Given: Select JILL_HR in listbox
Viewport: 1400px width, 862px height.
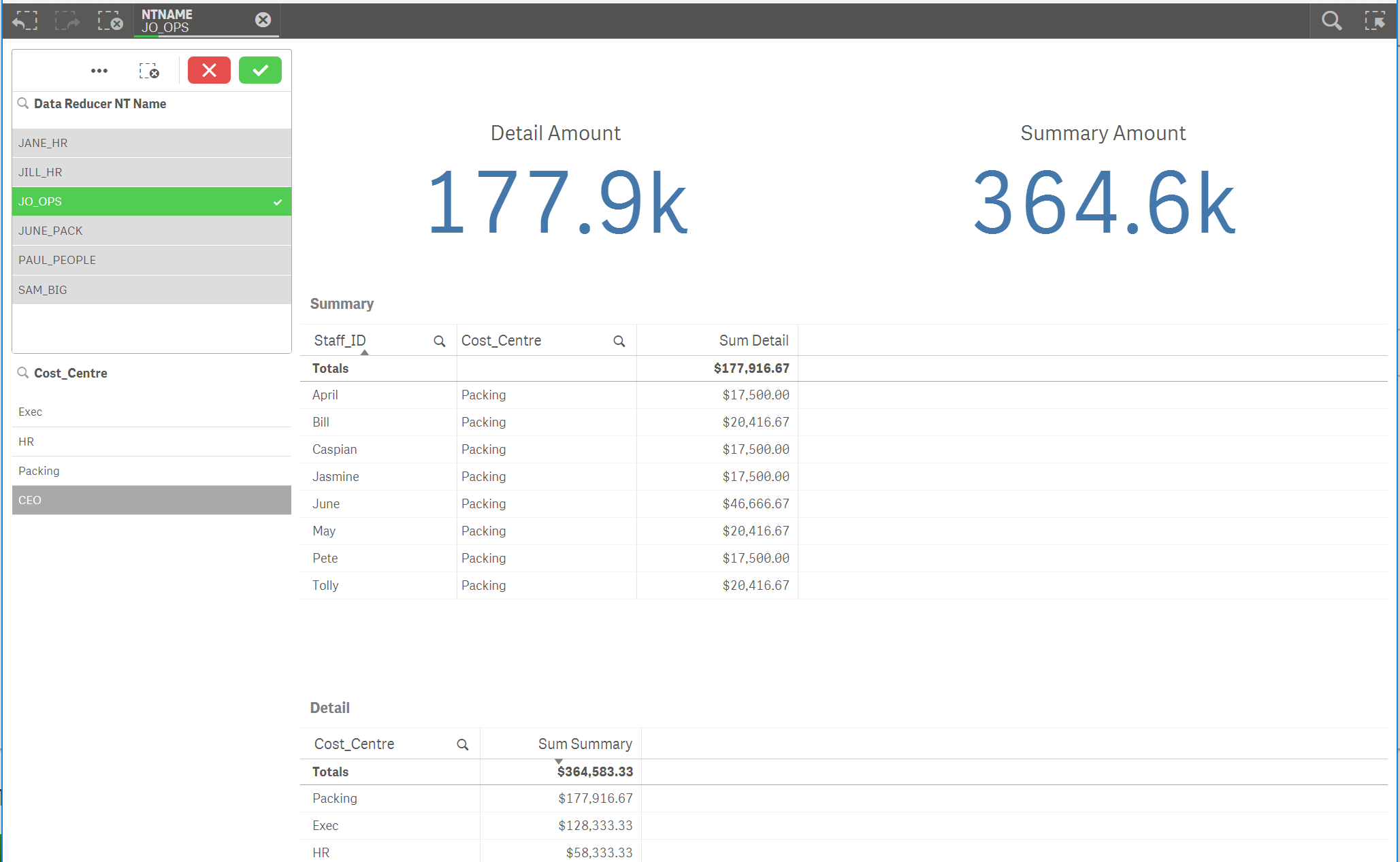Looking at the screenshot, I should pyautogui.click(x=152, y=172).
